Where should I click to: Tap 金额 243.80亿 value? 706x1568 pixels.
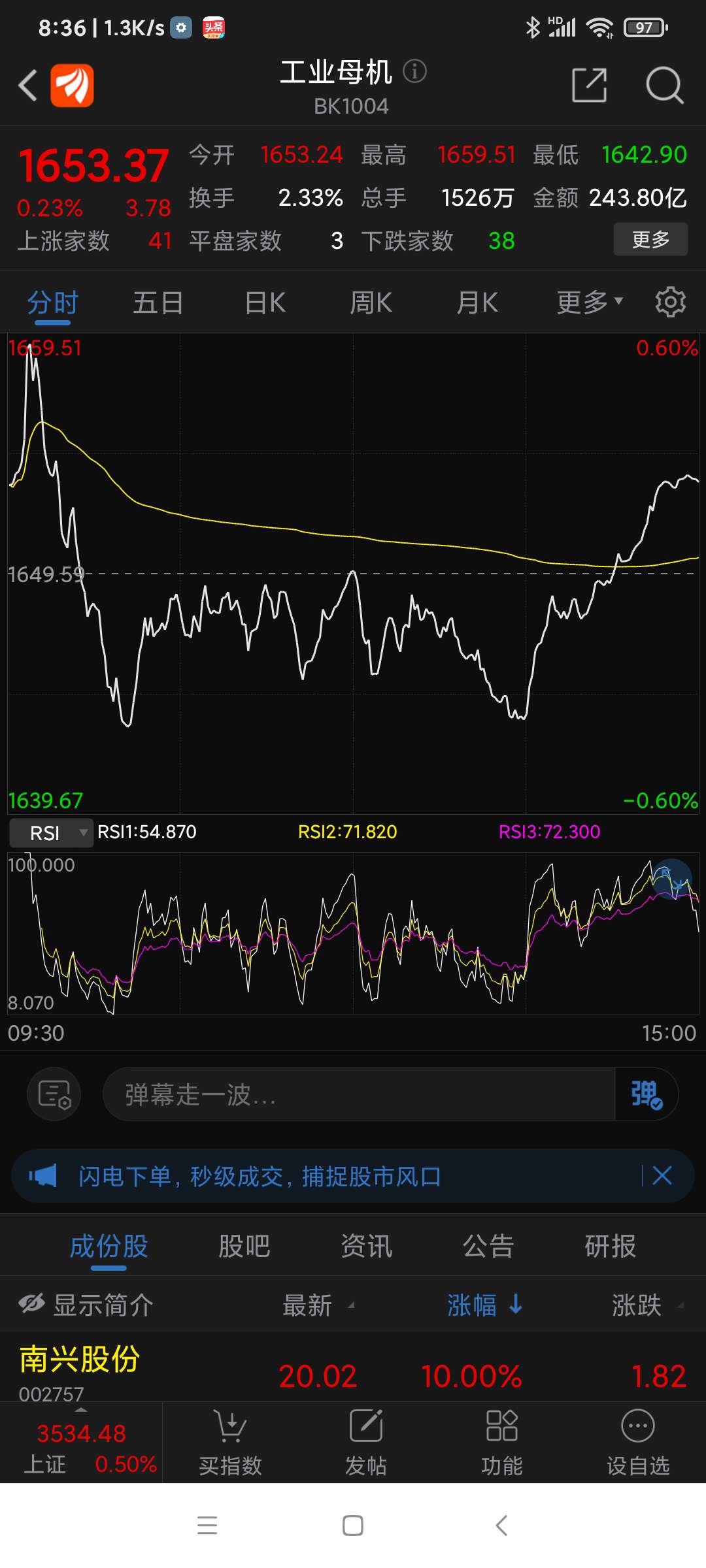[x=637, y=197]
